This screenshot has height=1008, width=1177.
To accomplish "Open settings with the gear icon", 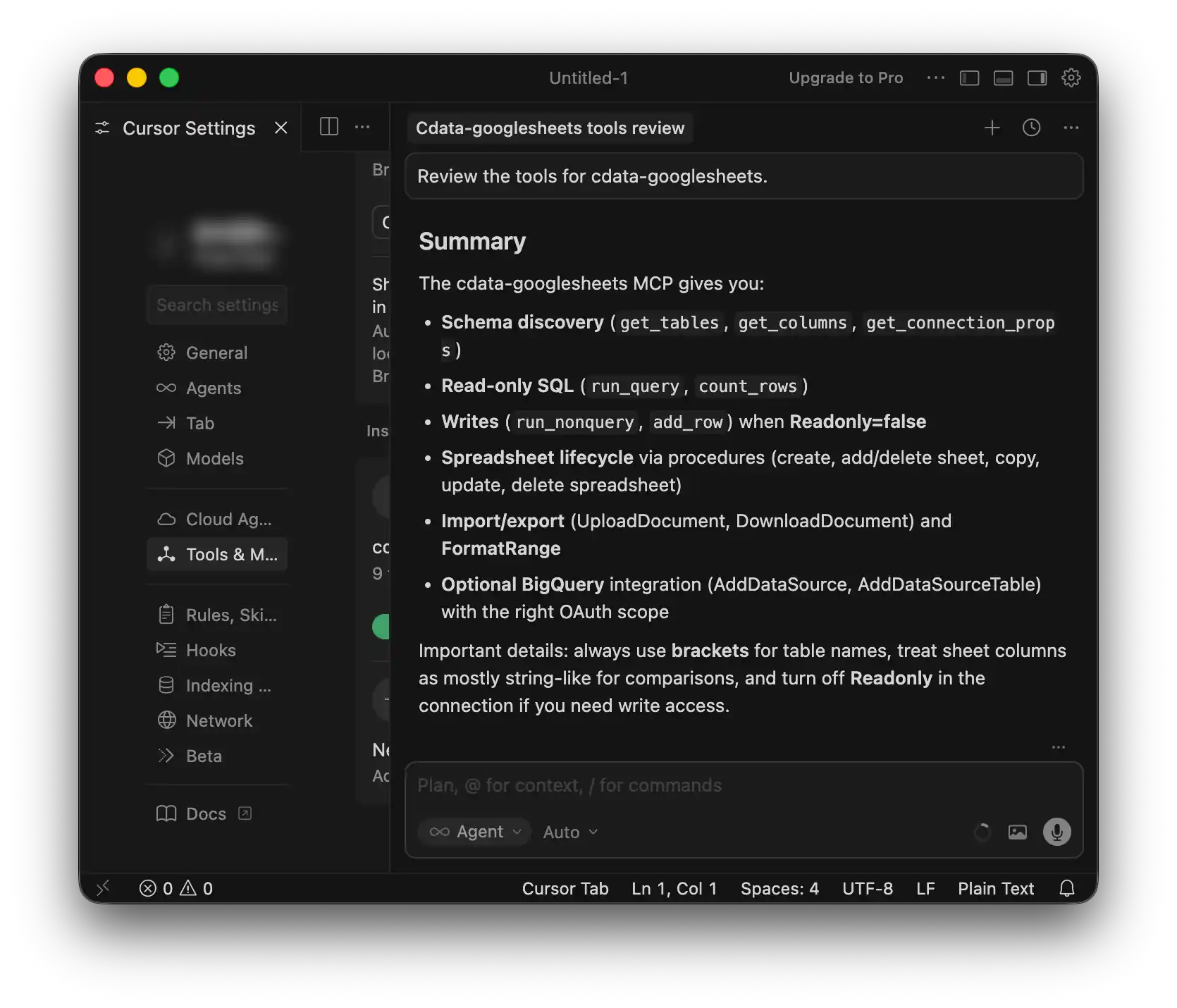I will [x=1071, y=78].
